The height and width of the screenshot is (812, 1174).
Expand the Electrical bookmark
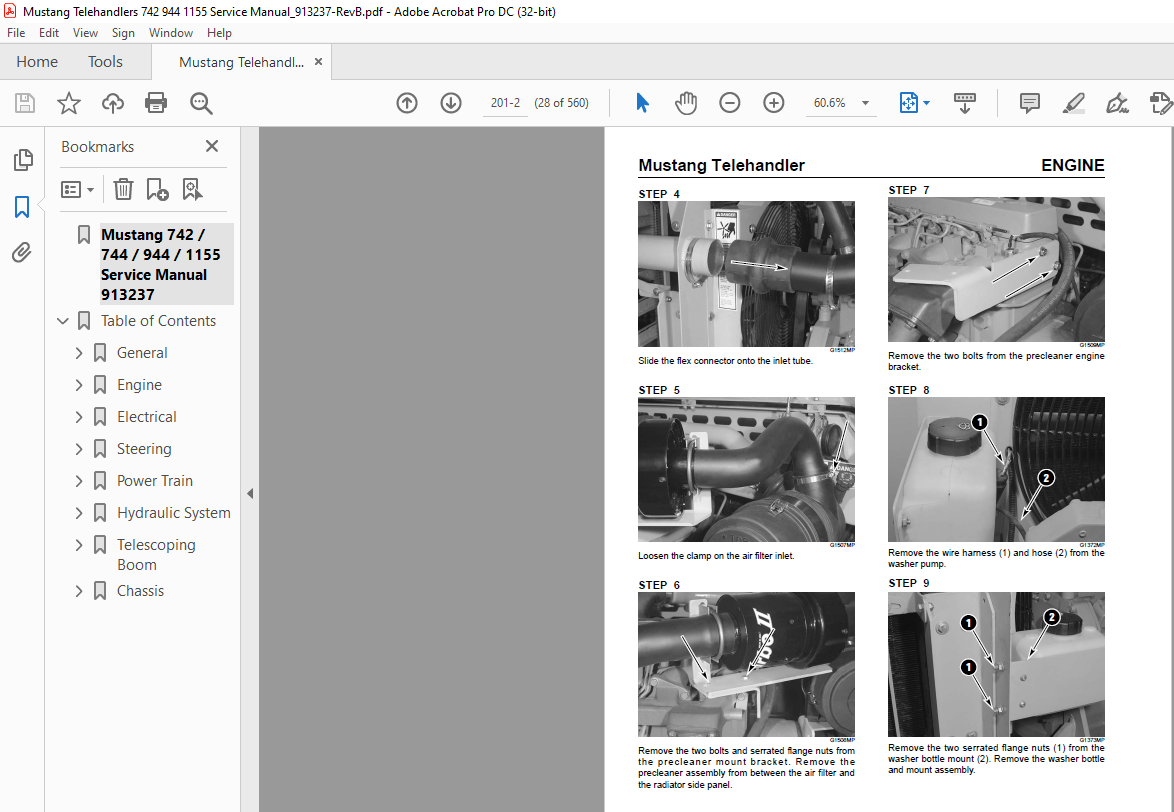79,417
